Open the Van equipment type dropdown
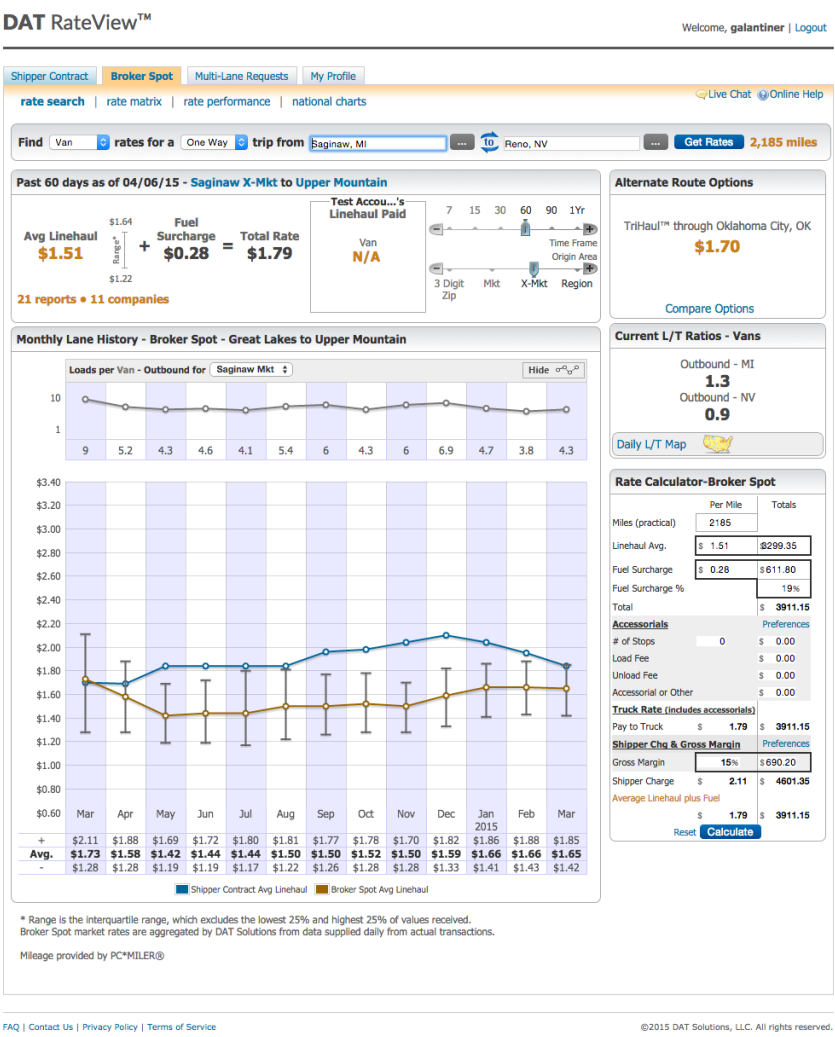The height and width of the screenshot is (1037, 835). (79, 142)
